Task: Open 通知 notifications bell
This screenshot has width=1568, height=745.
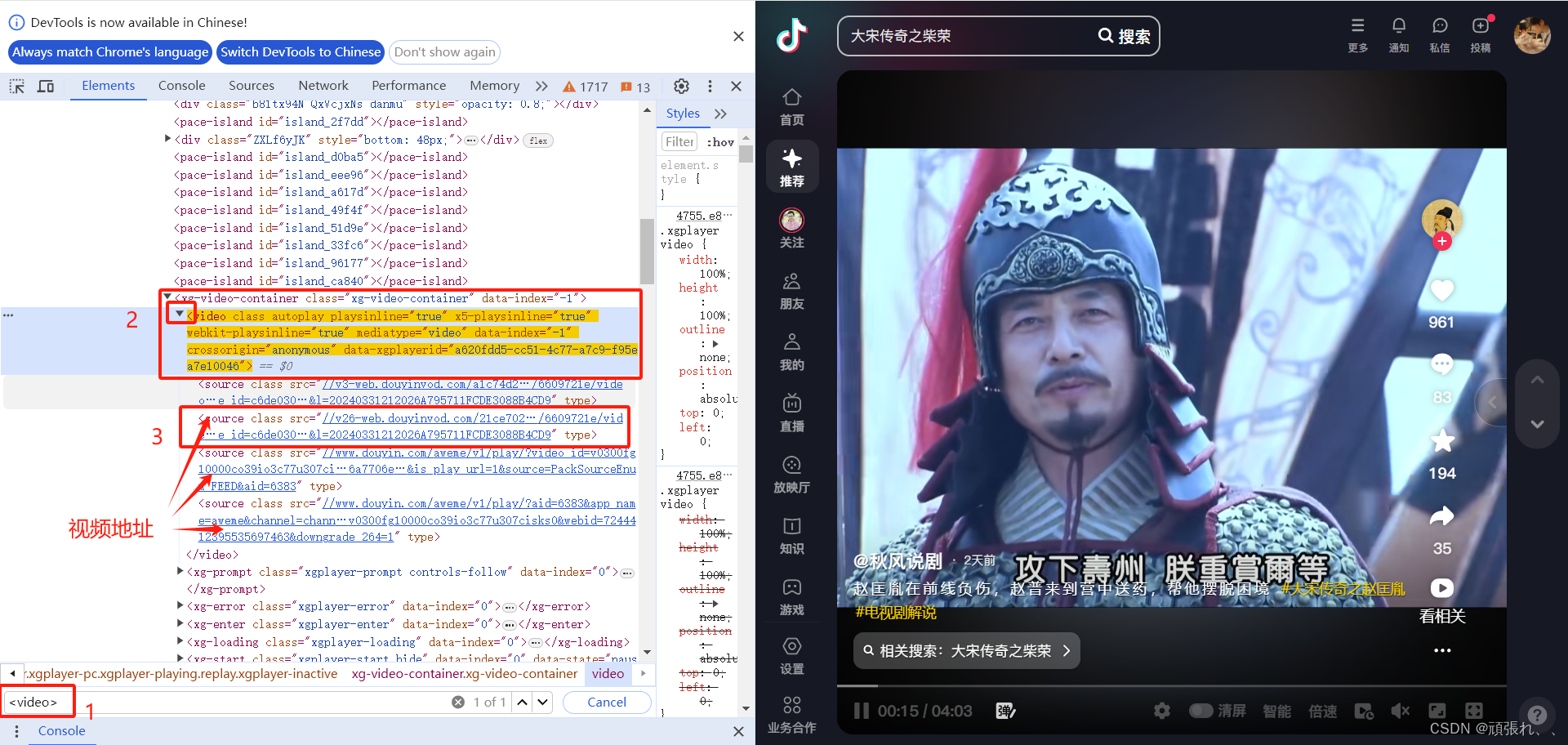Action: (1399, 35)
